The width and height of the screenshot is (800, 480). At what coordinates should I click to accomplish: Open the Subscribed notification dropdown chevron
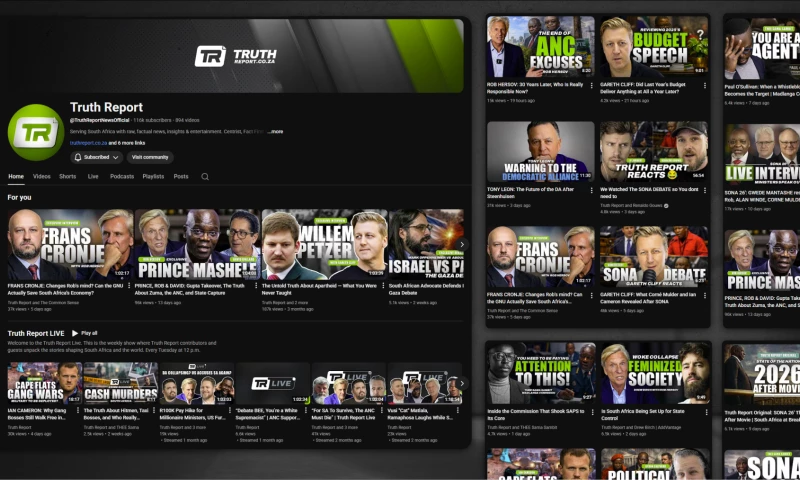(x=115, y=158)
